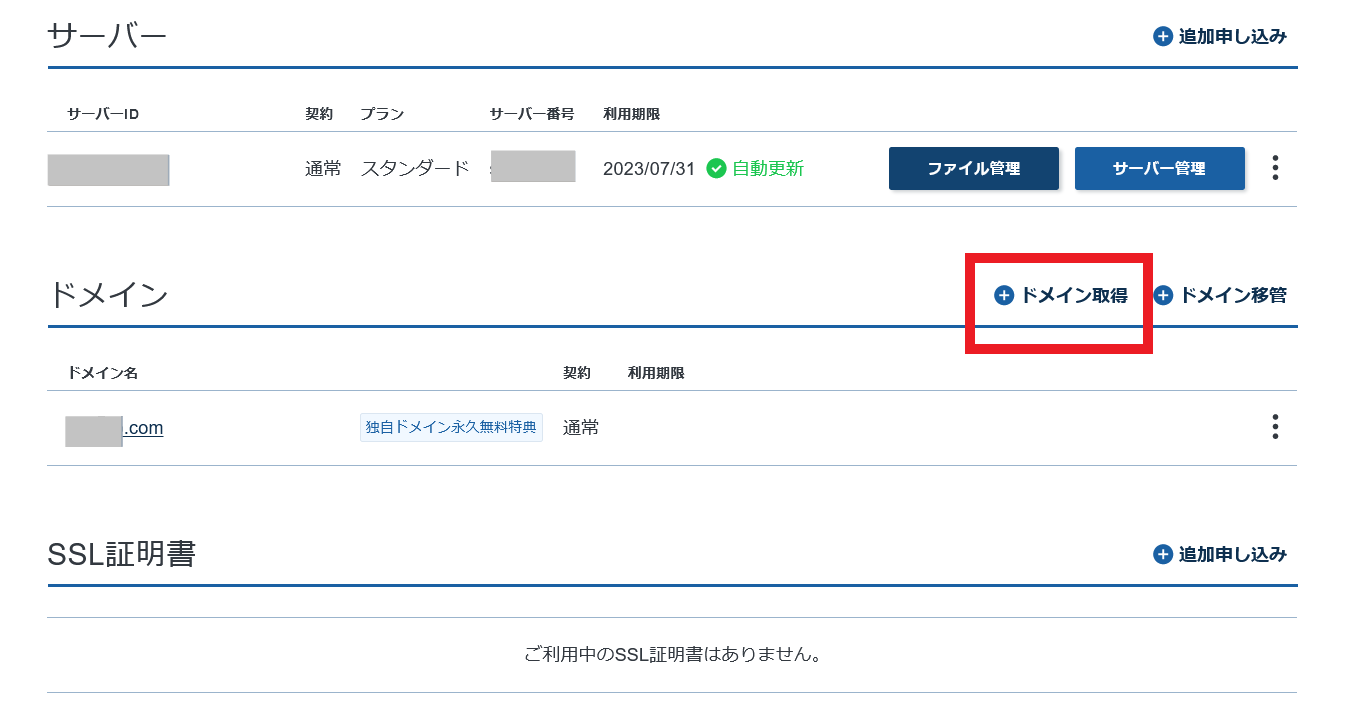Click SSL証明書 section 追加申し込み link
This screenshot has height=723, width=1356.
[x=1221, y=554]
